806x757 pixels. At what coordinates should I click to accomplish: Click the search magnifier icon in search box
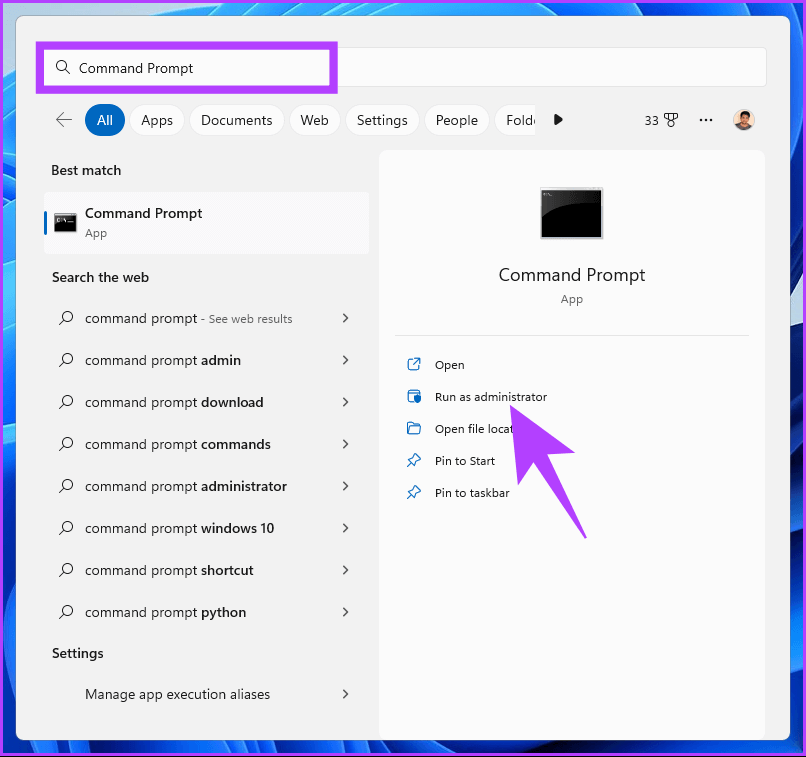[x=63, y=67]
